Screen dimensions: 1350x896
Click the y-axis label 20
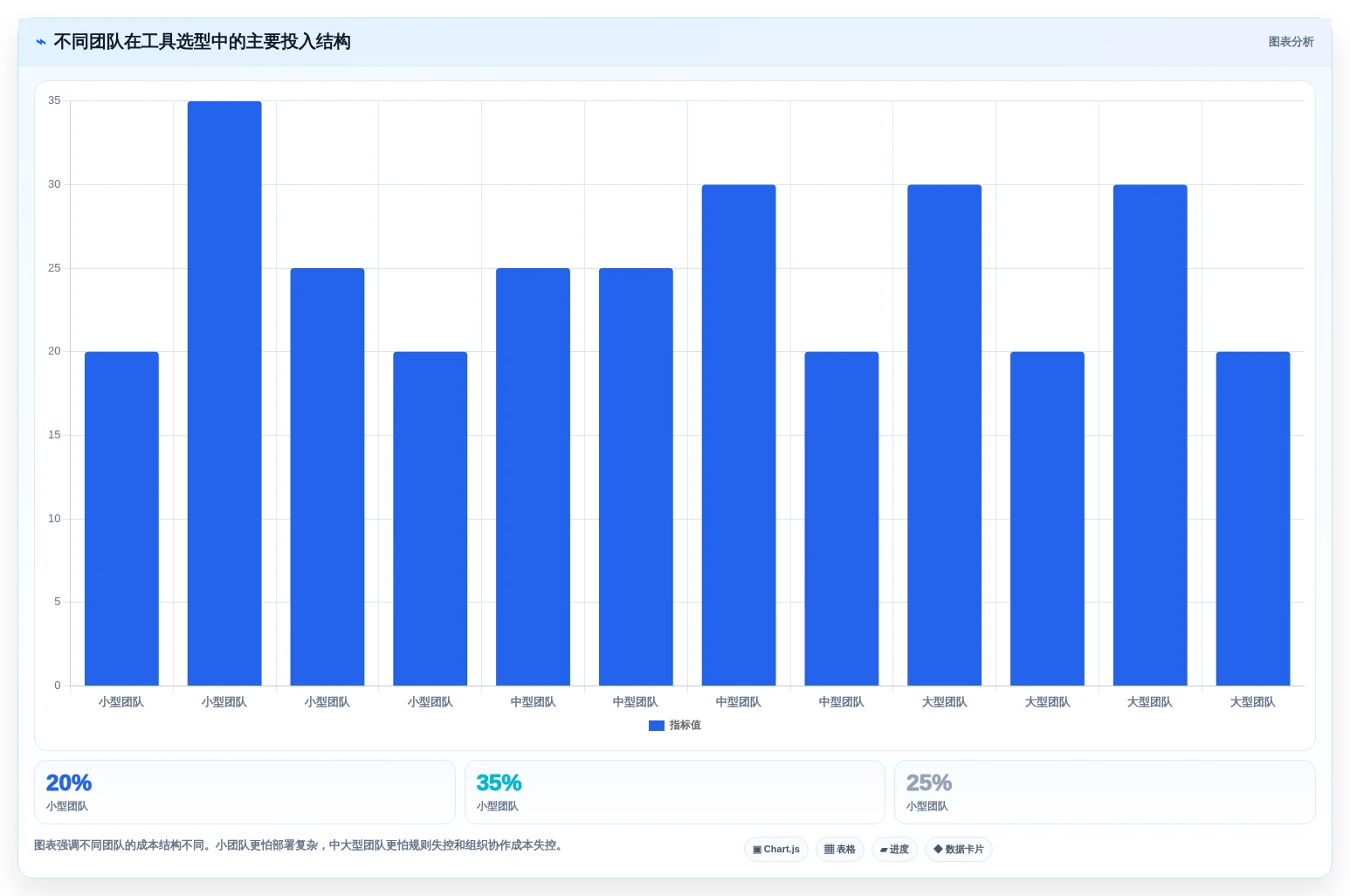(54, 351)
